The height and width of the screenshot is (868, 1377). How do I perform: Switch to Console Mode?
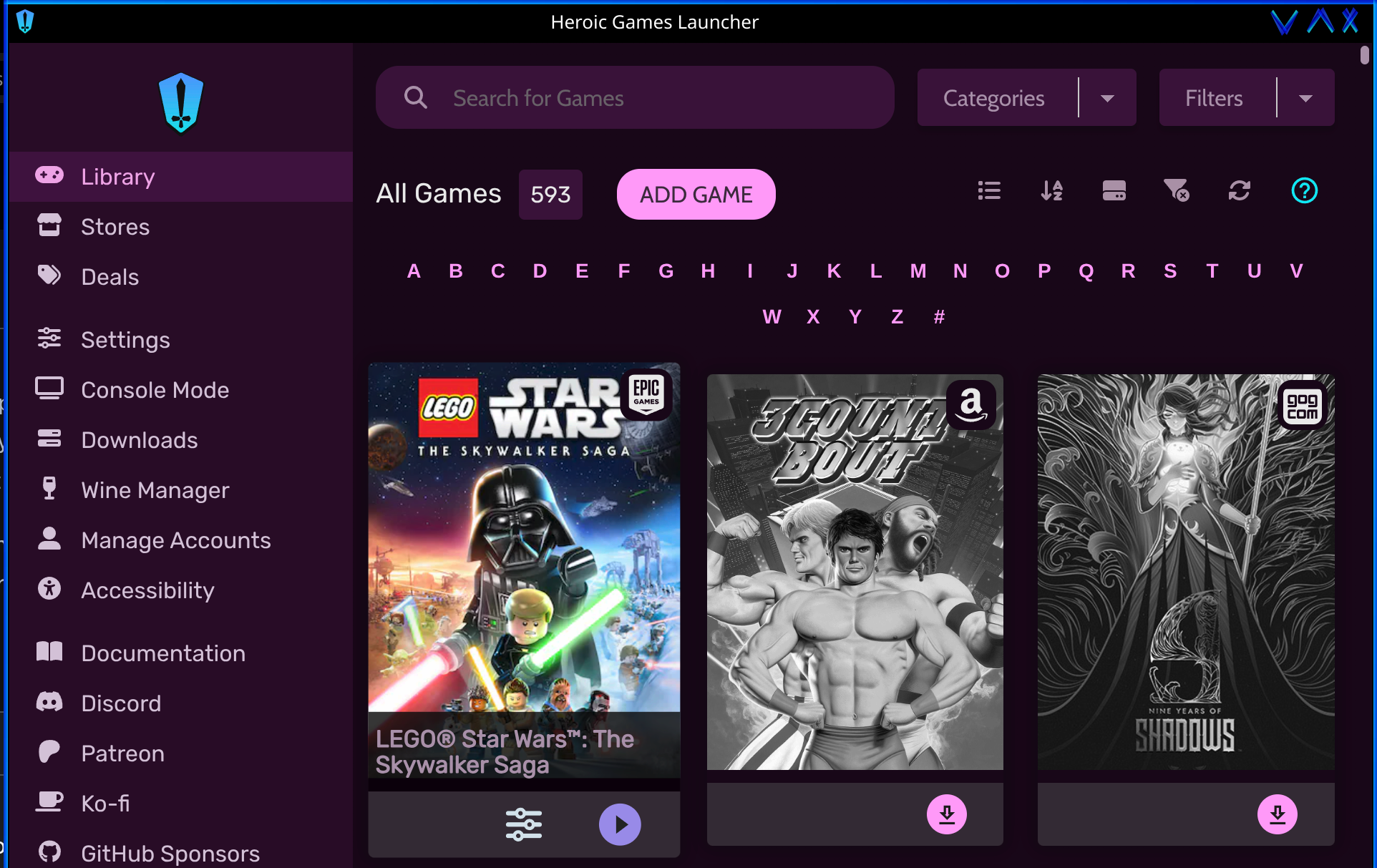coord(181,390)
